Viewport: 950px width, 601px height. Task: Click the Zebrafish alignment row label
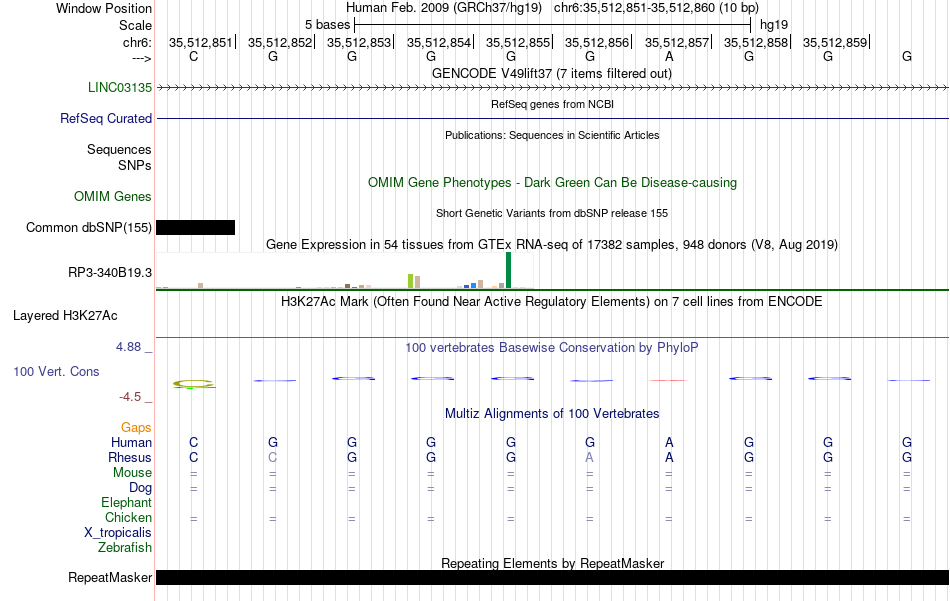coord(125,547)
